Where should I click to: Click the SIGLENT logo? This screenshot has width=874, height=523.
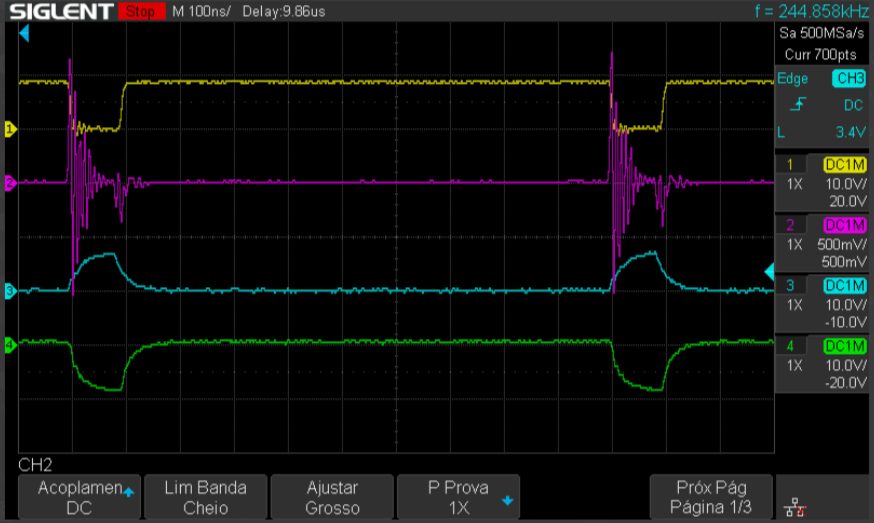[x=61, y=11]
